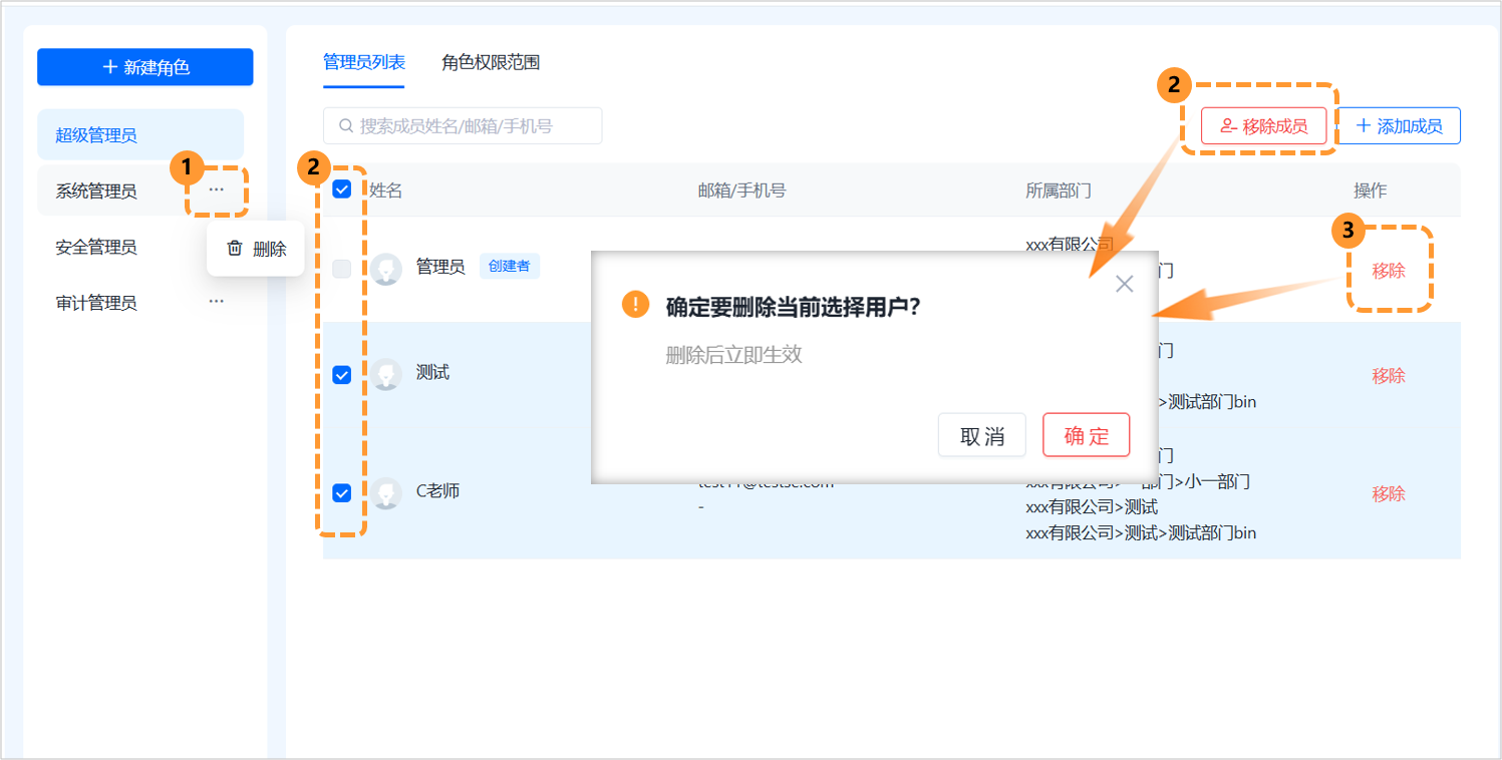This screenshot has width=1502, height=760.
Task: Click the 创建者 badge next to 管理员
Action: tap(510, 266)
